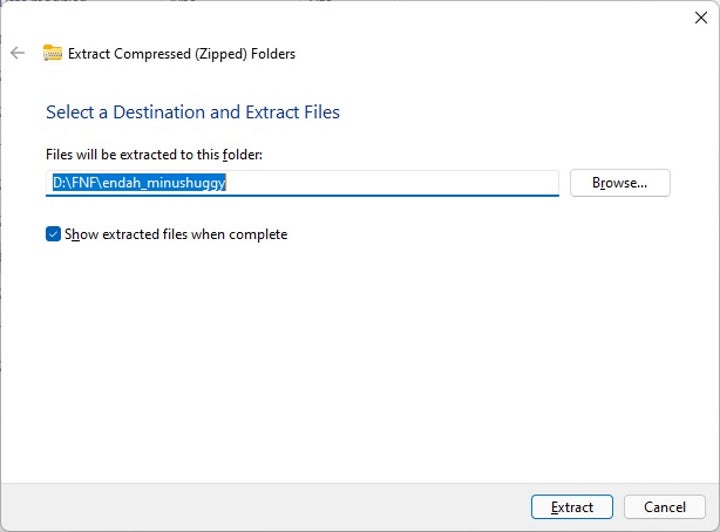Image resolution: width=720 pixels, height=532 pixels.
Task: Click empty space right of the path text in field
Action: [400, 183]
